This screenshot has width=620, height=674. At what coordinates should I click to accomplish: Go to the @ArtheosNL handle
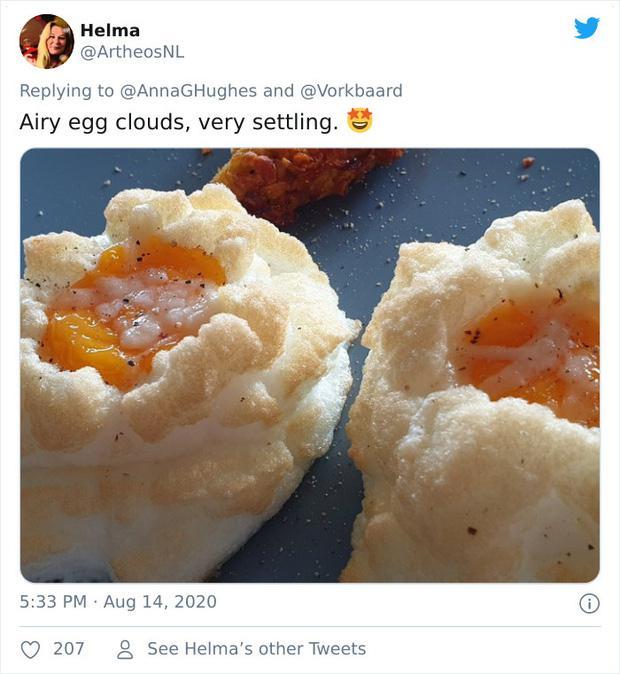click(132, 52)
